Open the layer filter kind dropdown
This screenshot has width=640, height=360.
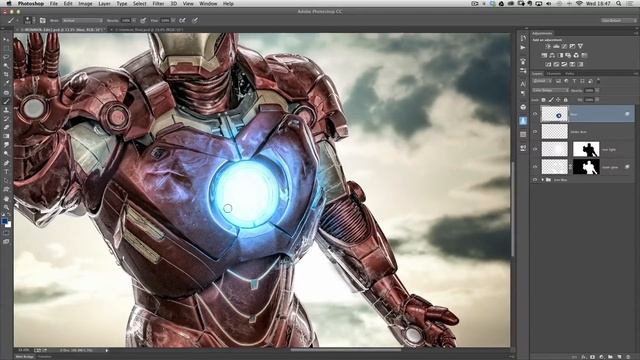point(542,81)
